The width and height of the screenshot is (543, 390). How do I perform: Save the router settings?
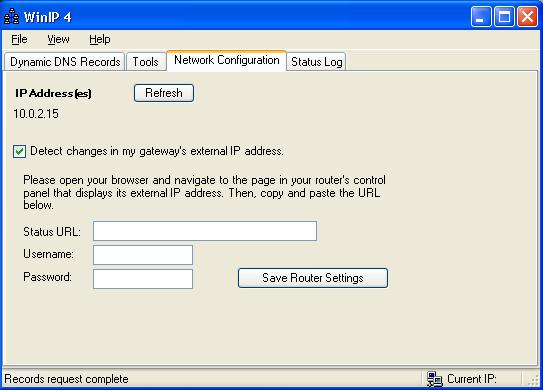[x=313, y=278]
